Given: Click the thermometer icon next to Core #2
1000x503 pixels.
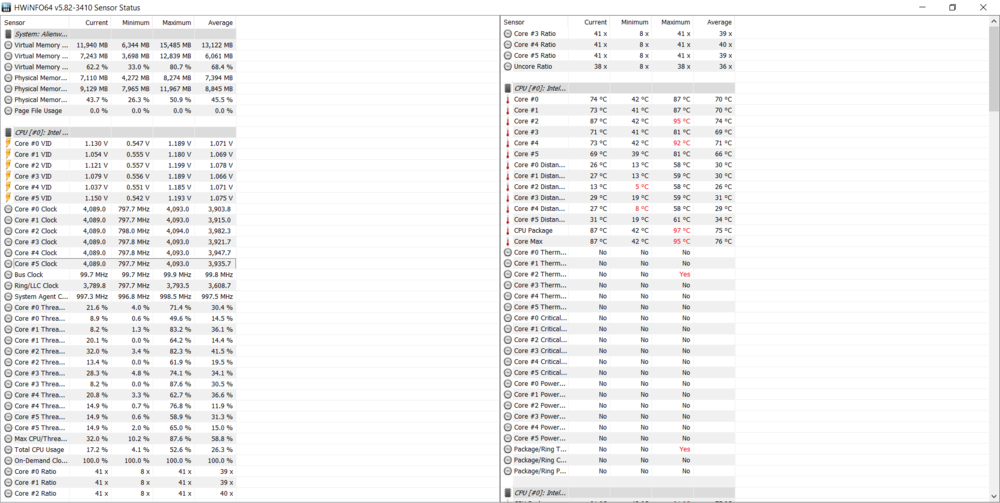Looking at the screenshot, I should coord(507,121).
